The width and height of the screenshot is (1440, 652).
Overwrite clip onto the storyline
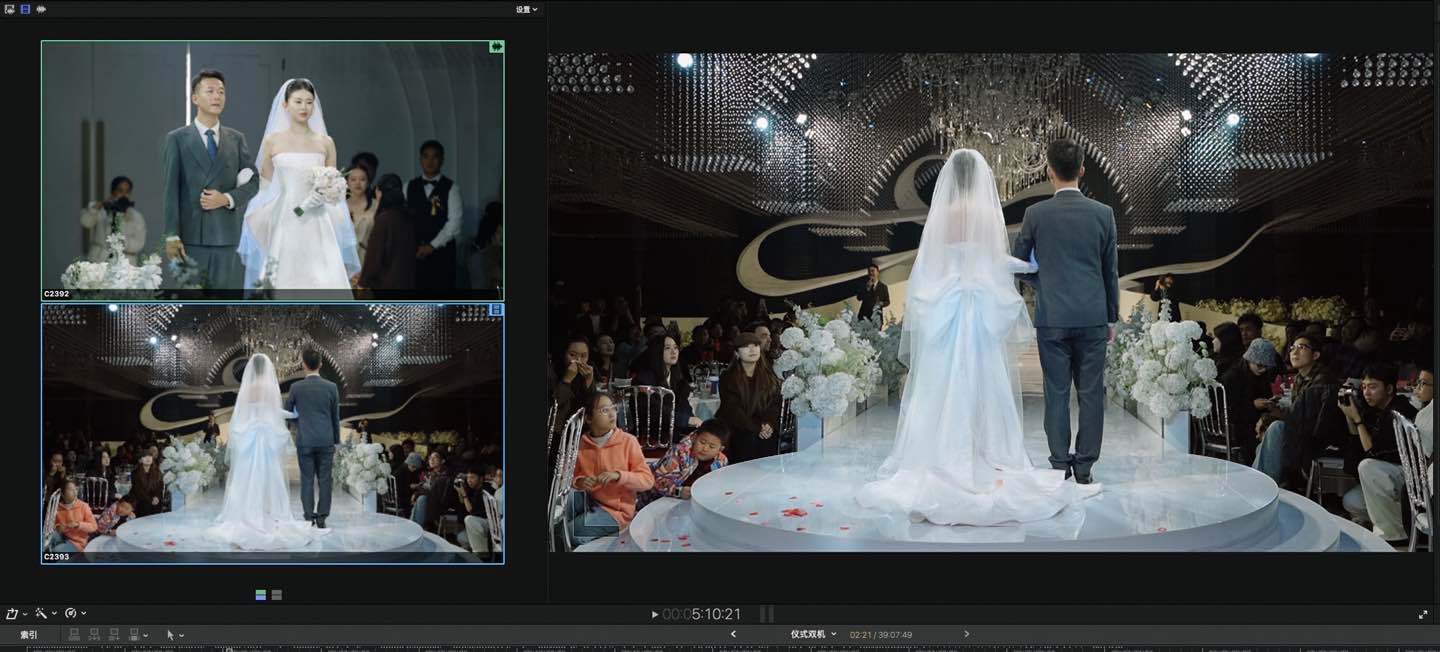133,635
